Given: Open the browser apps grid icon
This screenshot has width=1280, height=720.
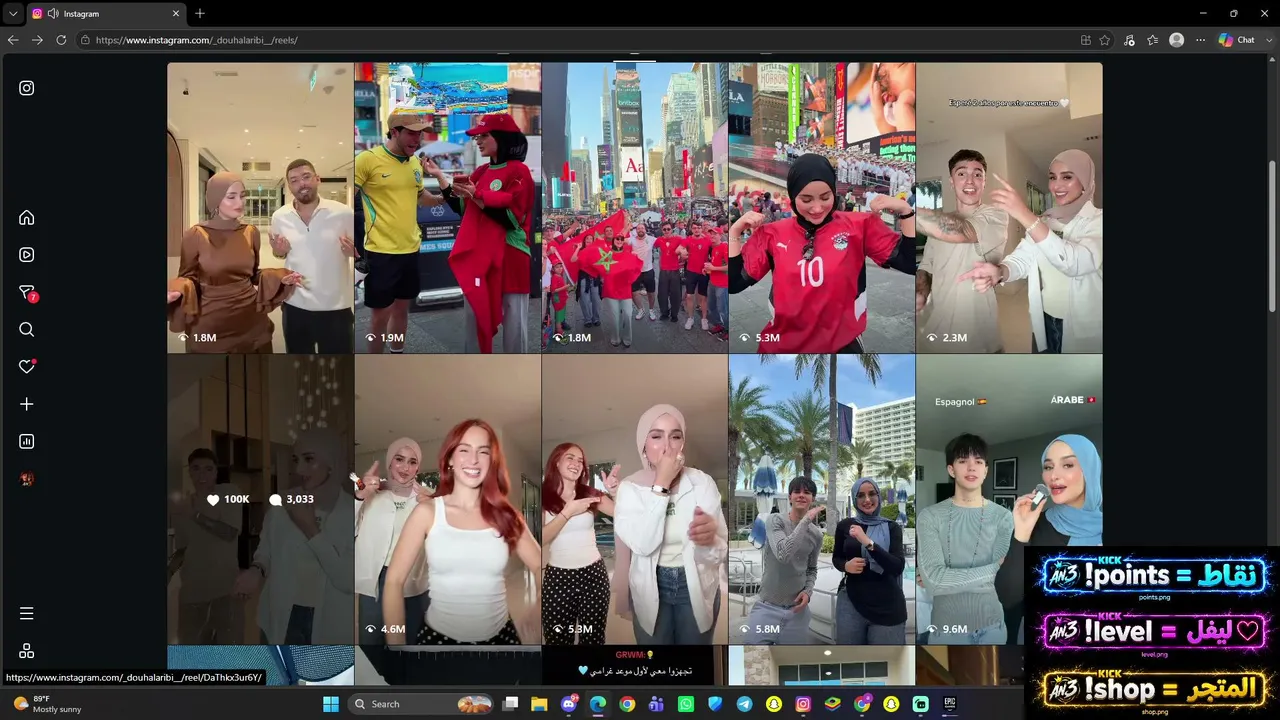Looking at the screenshot, I should pyautogui.click(x=1086, y=40).
